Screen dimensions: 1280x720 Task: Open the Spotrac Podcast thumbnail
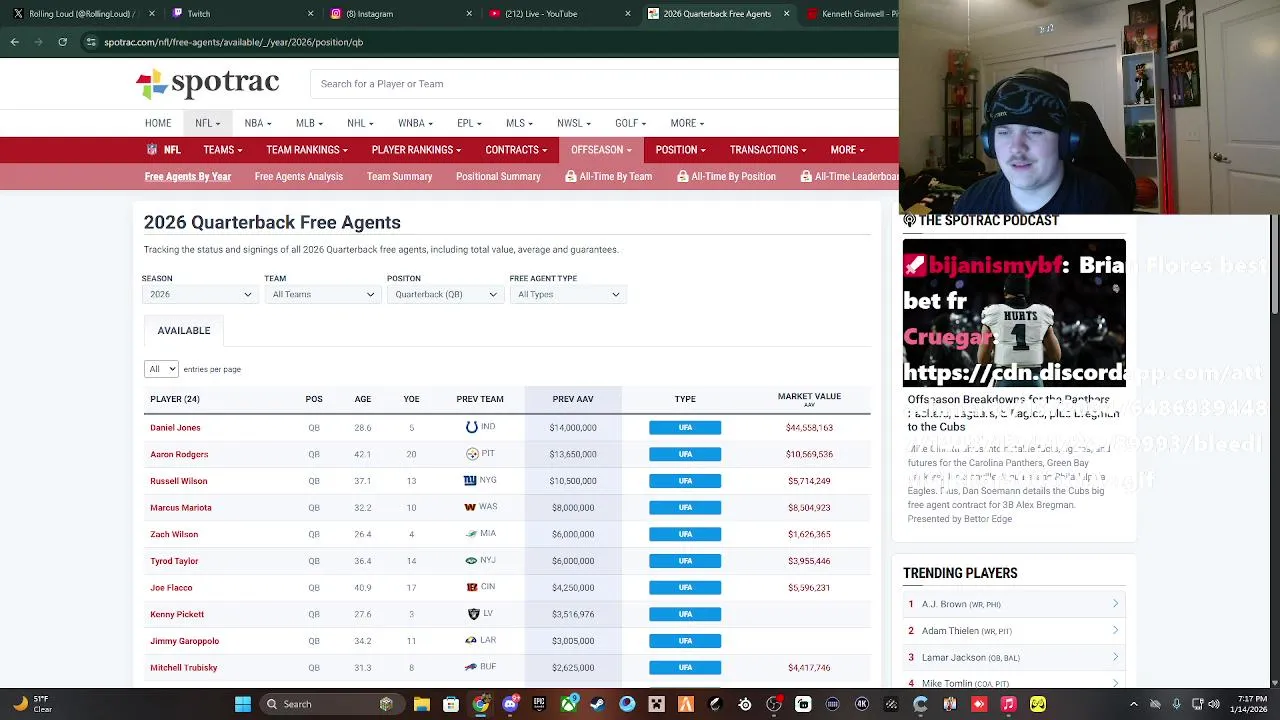[x=1014, y=312]
